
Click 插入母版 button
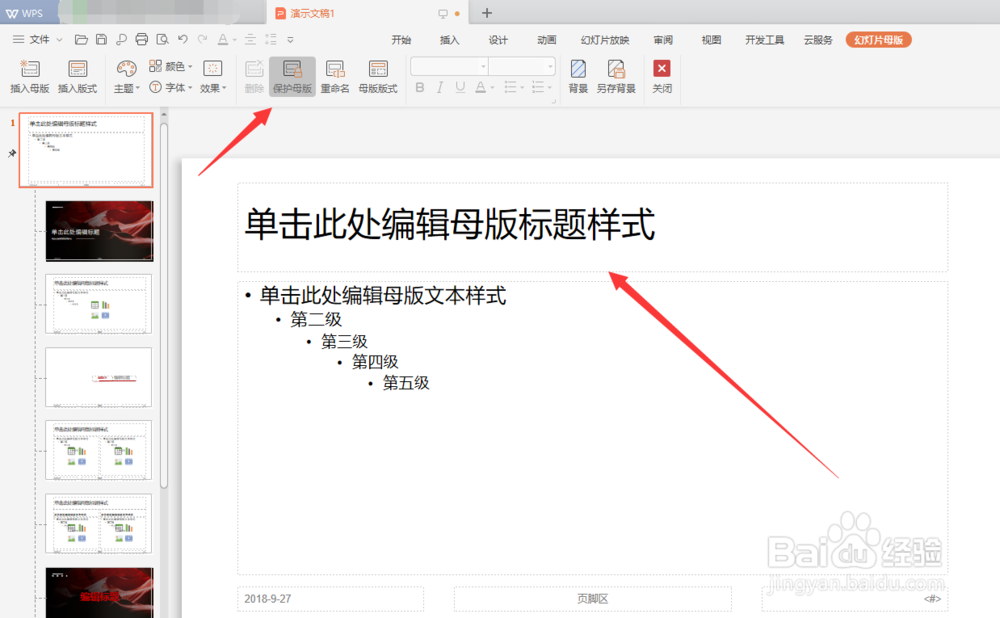(x=30, y=77)
